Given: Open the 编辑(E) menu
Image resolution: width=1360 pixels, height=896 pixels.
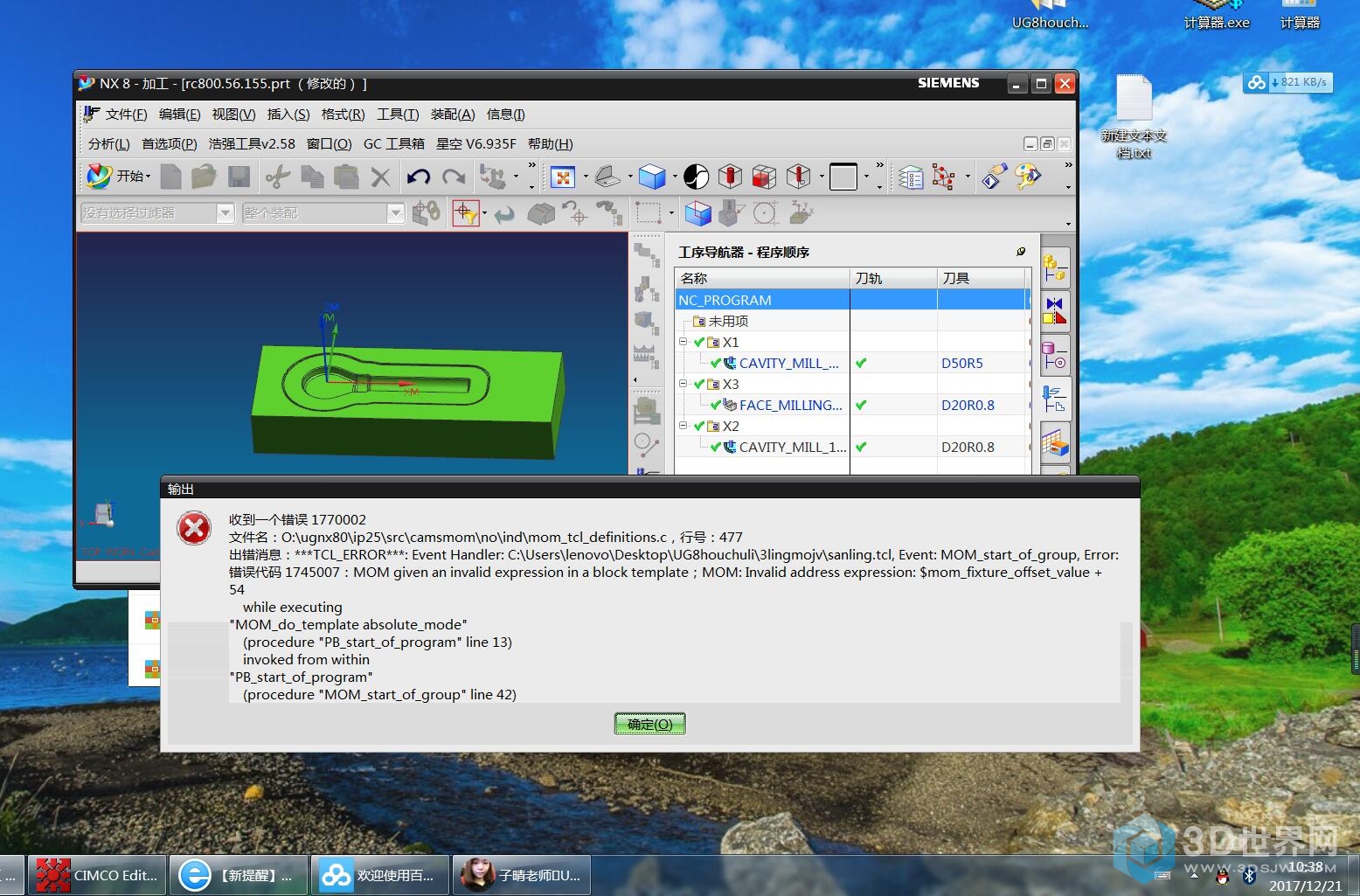Looking at the screenshot, I should pyautogui.click(x=180, y=115).
